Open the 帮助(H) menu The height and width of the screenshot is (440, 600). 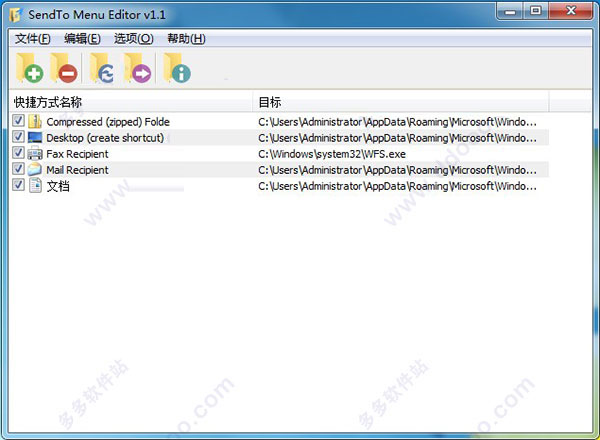(186, 39)
